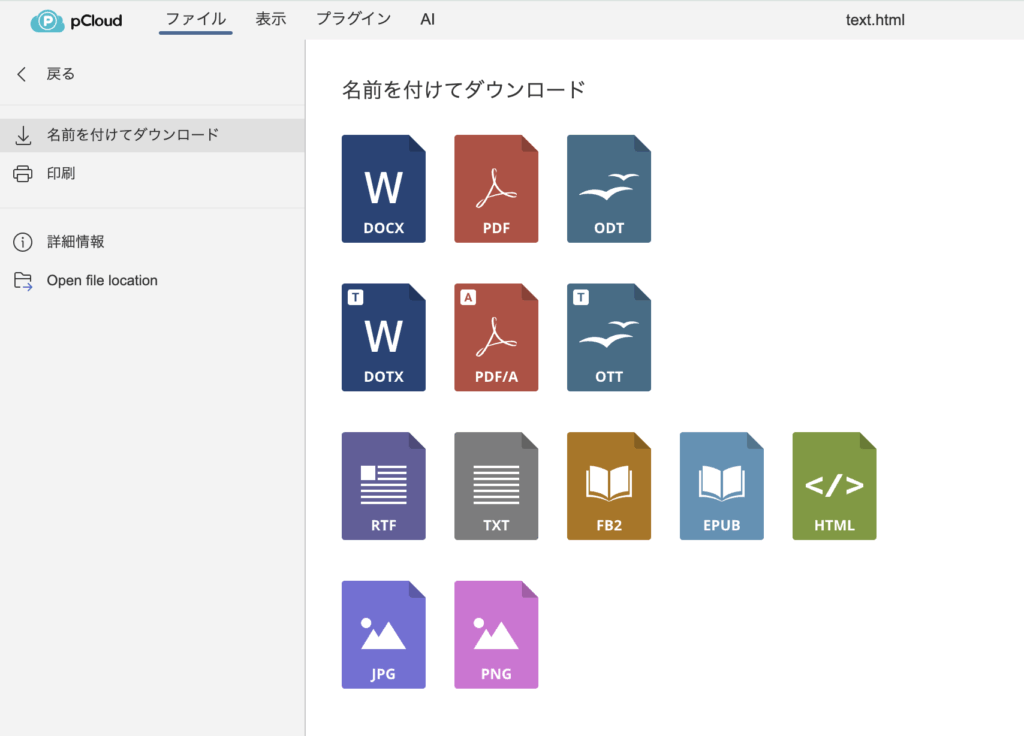Switch to the AI tab
The image size is (1024, 736).
click(428, 19)
